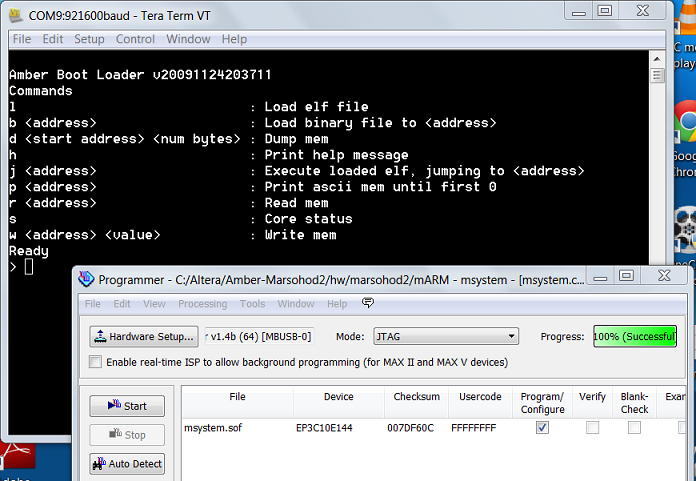Open the Tera Term Control menu
Image resolution: width=696 pixels, height=481 pixels.
pyautogui.click(x=135, y=39)
